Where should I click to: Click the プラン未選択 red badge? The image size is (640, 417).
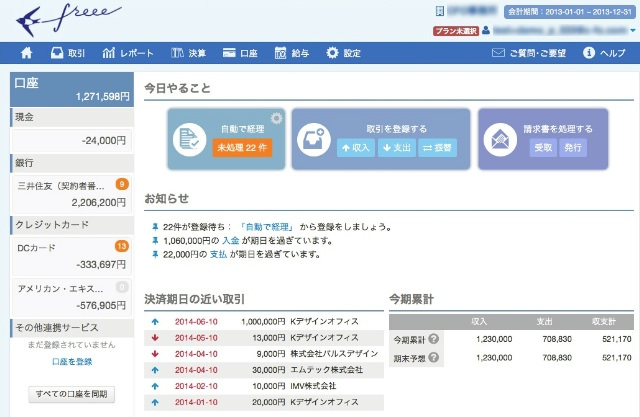pos(456,31)
